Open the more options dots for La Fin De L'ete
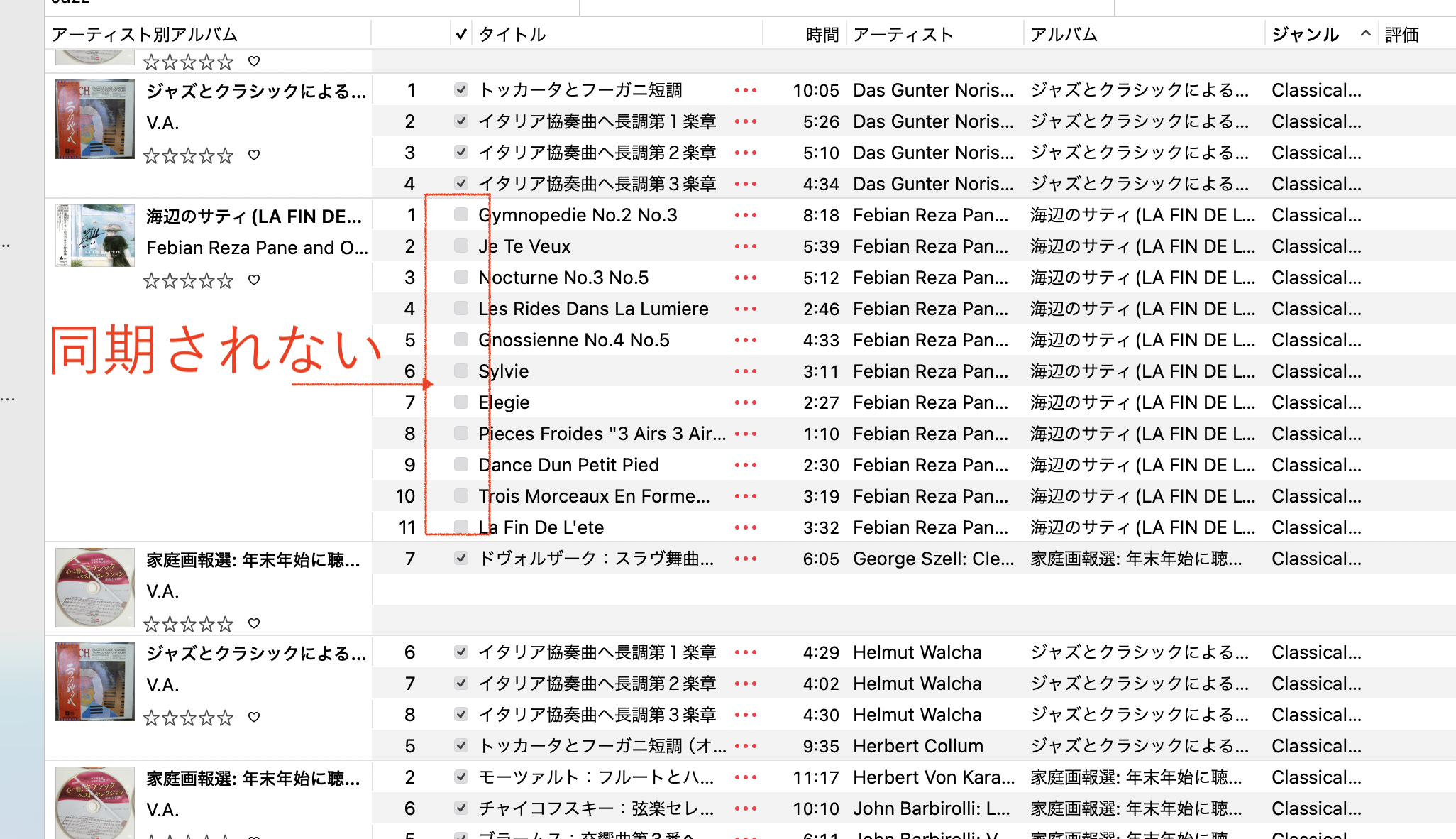1456x839 pixels. [x=745, y=527]
